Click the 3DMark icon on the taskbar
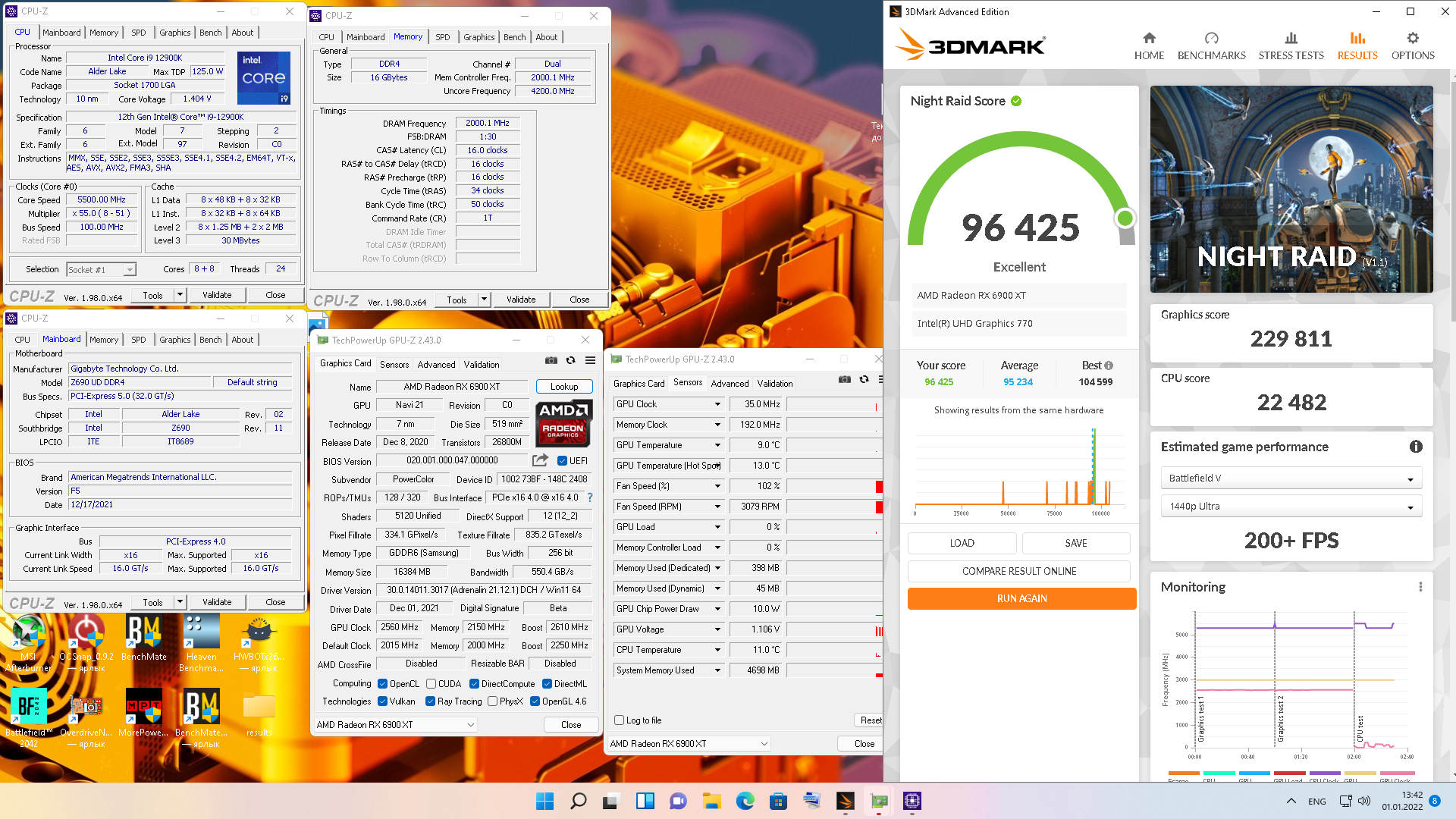 [846, 801]
